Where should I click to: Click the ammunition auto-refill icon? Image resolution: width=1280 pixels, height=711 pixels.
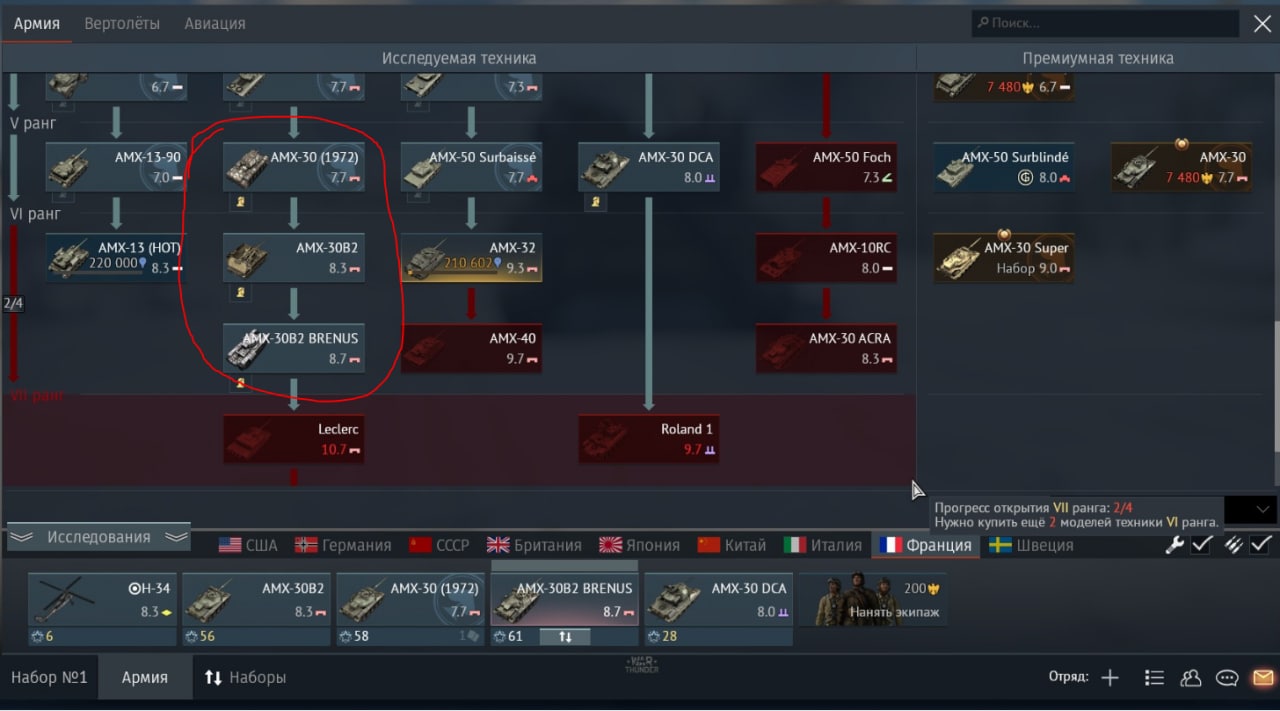point(1234,544)
